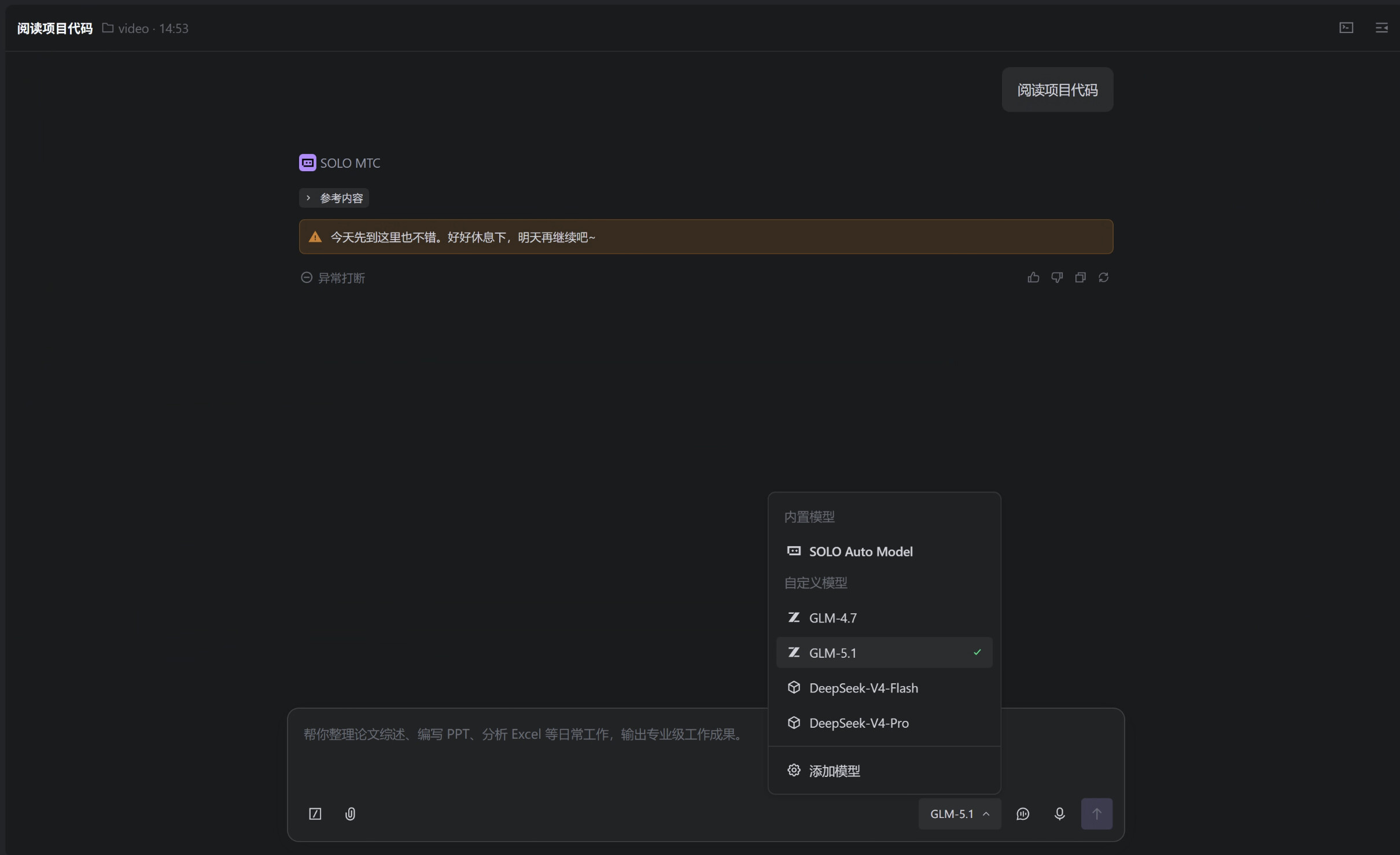Click the folder icon next to video
The image size is (1400, 855).
coord(108,28)
